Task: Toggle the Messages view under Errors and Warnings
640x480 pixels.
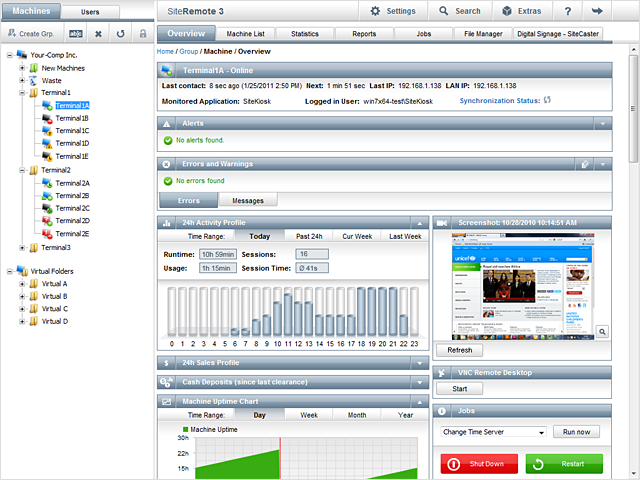Action: [x=247, y=200]
